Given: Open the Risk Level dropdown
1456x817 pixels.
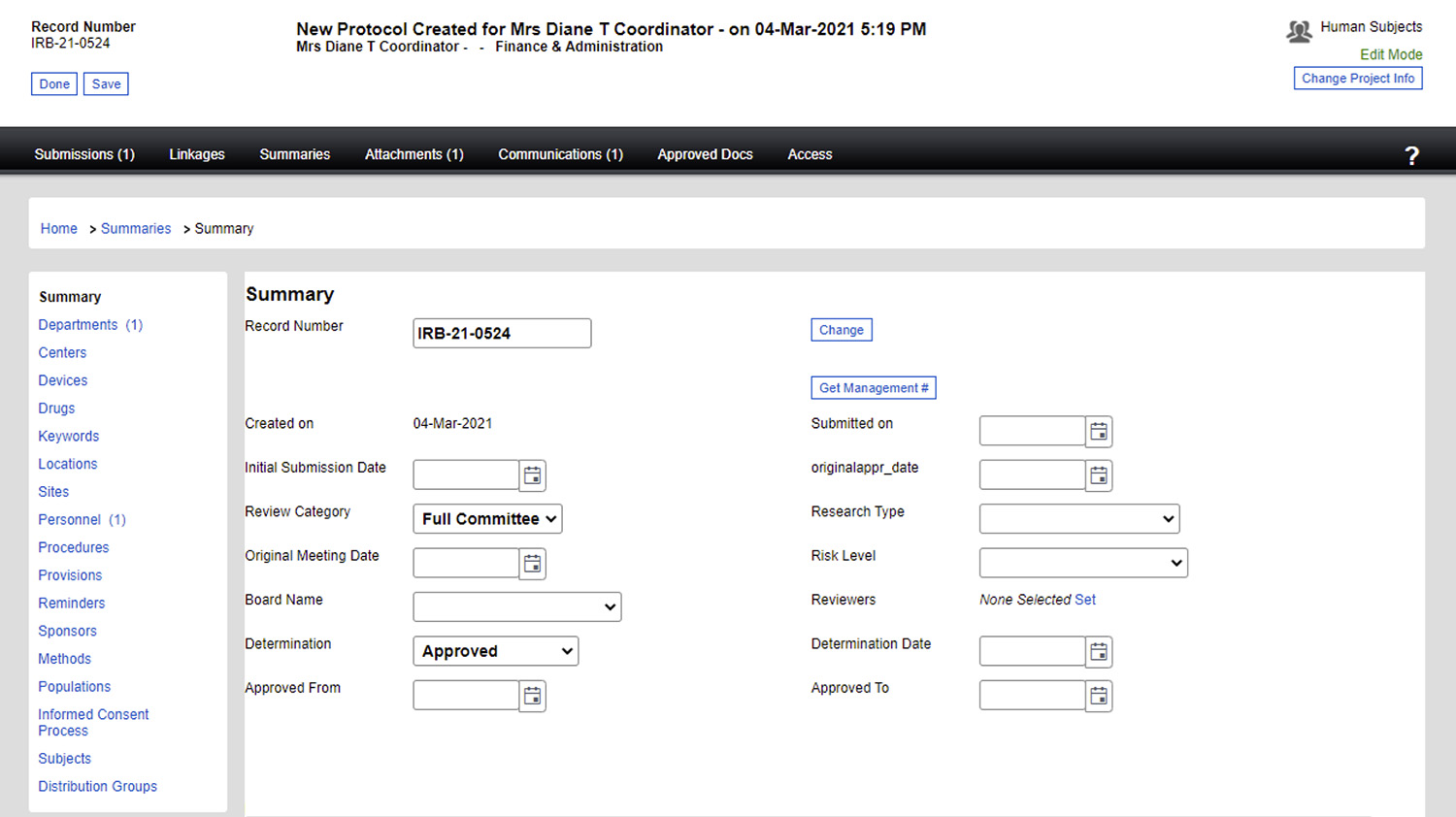Looking at the screenshot, I should click(x=1082, y=562).
